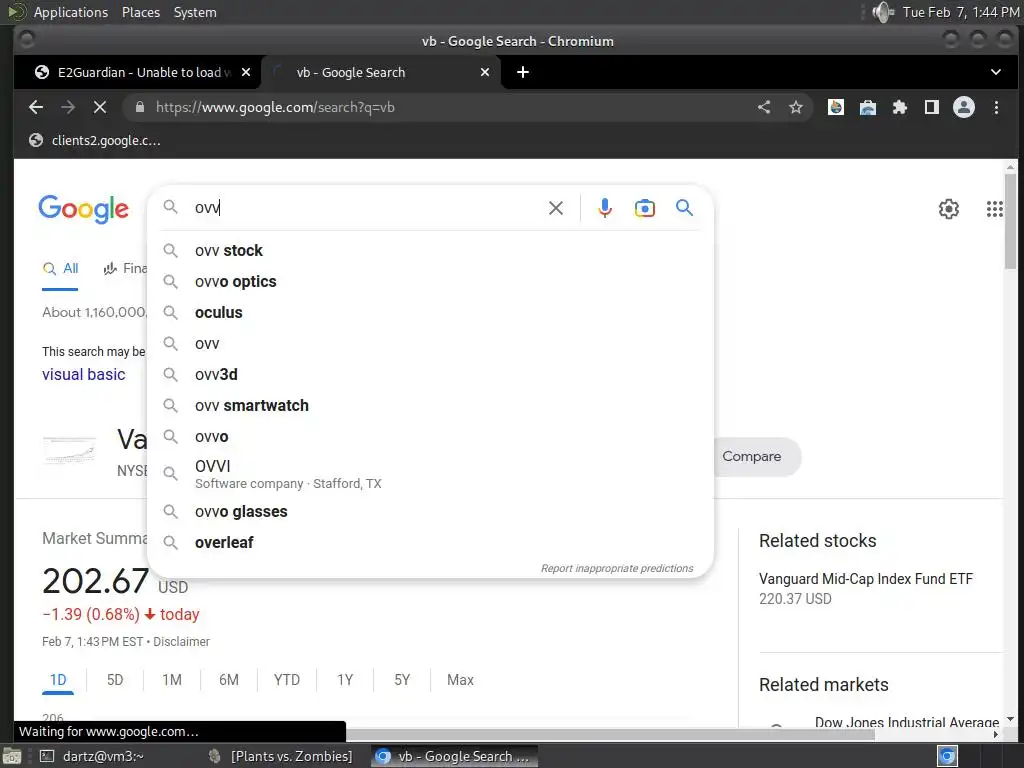Select the 6M chart range

pyautogui.click(x=229, y=680)
